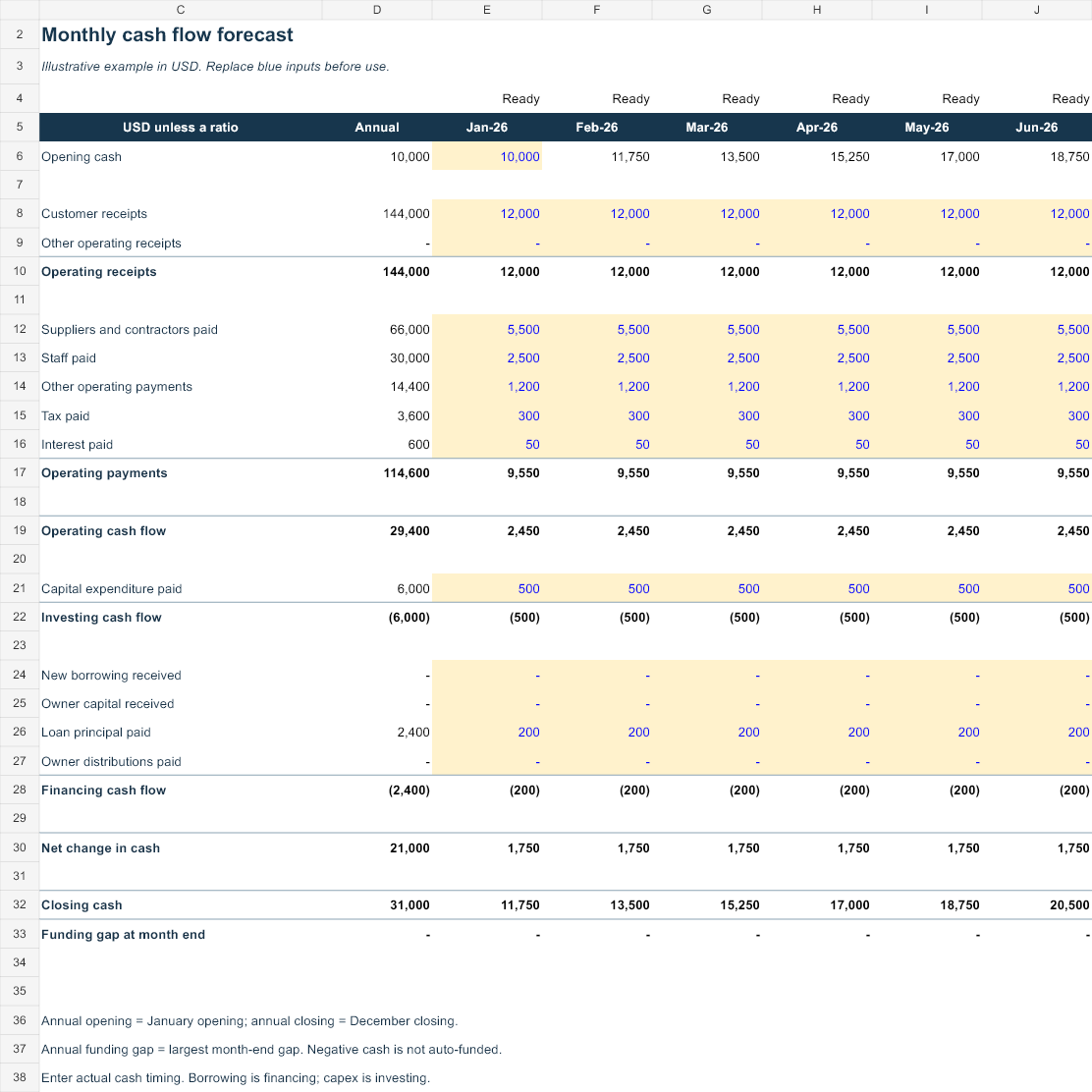Image resolution: width=1092 pixels, height=1092 pixels.
Task: Click the 'Feb-26' header cell
Action: (597, 128)
